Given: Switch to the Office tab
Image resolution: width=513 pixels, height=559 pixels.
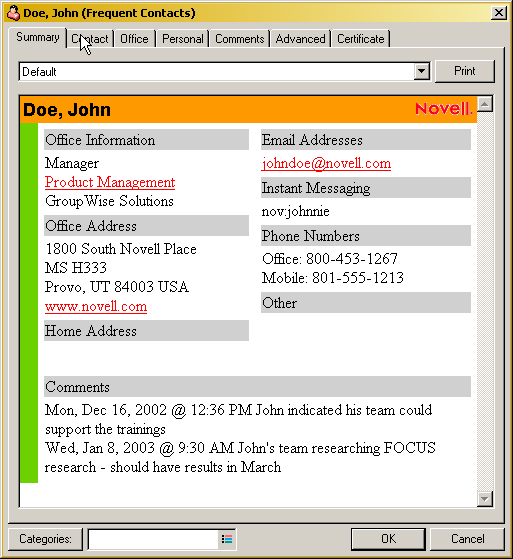Looking at the screenshot, I should (134, 39).
